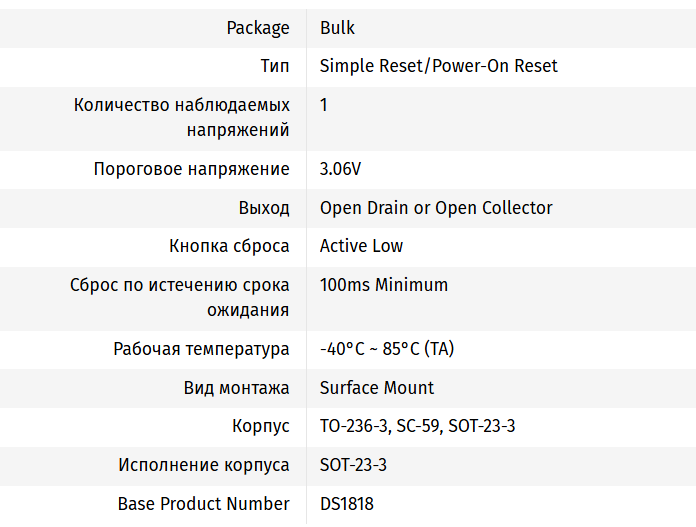The height and width of the screenshot is (527, 696).
Task: Click the "Количество наблюдаемых напряжений" label
Action: (x=182, y=117)
